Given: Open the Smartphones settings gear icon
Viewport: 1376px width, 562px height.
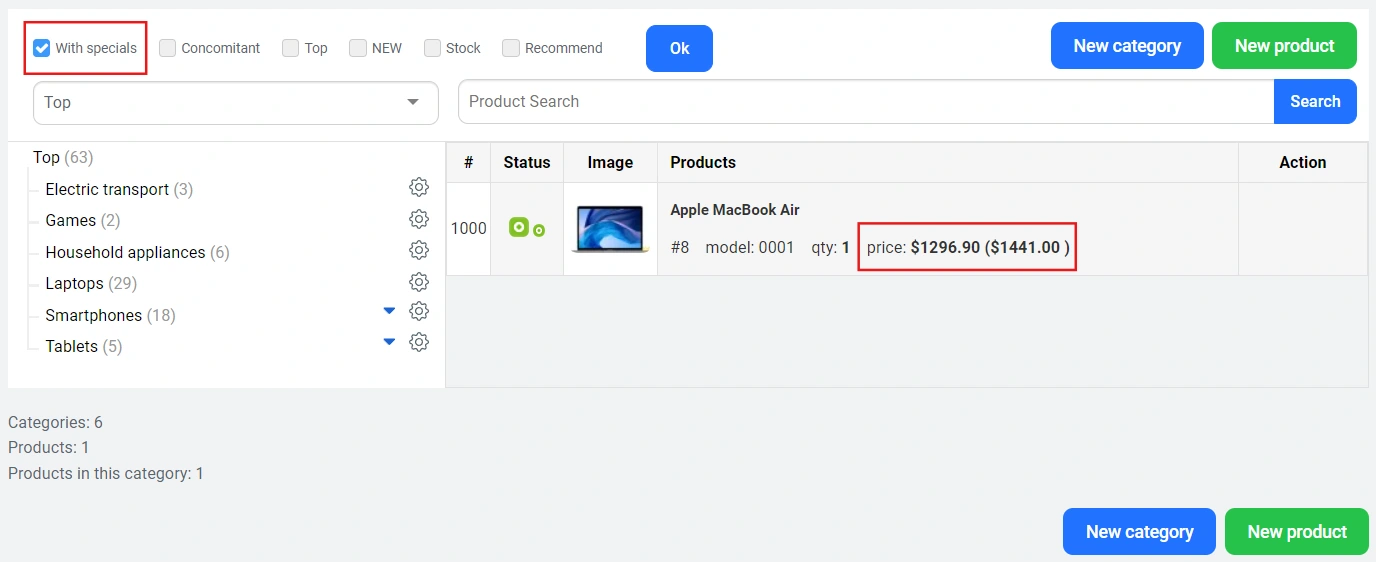Looking at the screenshot, I should click(419, 311).
